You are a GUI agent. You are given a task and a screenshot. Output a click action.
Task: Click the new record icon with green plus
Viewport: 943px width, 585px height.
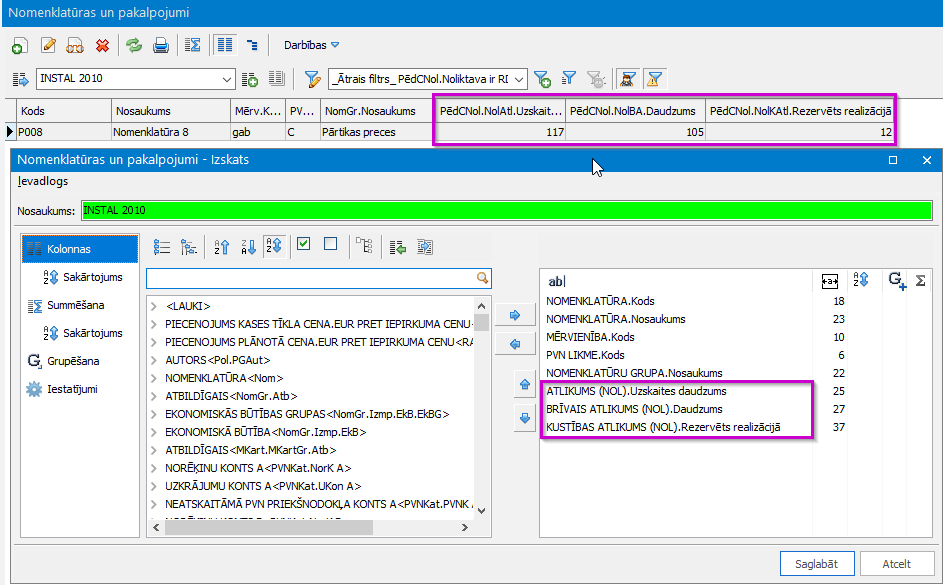(19, 46)
